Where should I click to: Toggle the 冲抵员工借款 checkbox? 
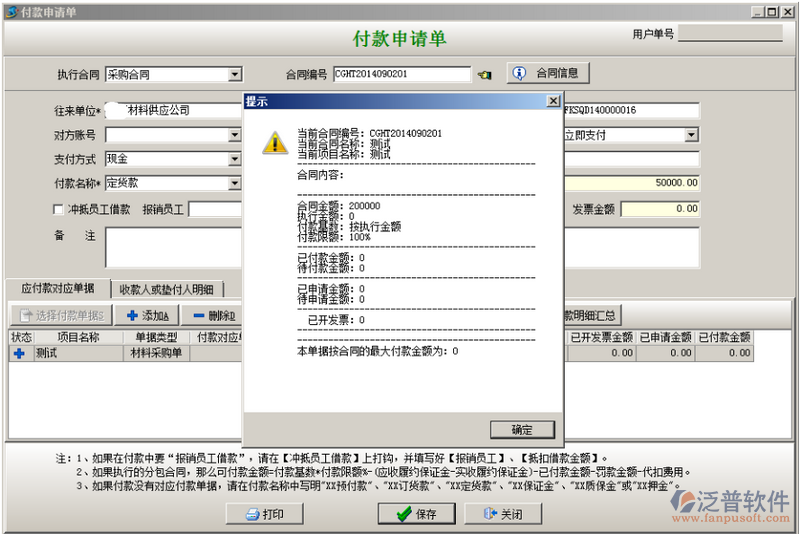tap(58, 209)
